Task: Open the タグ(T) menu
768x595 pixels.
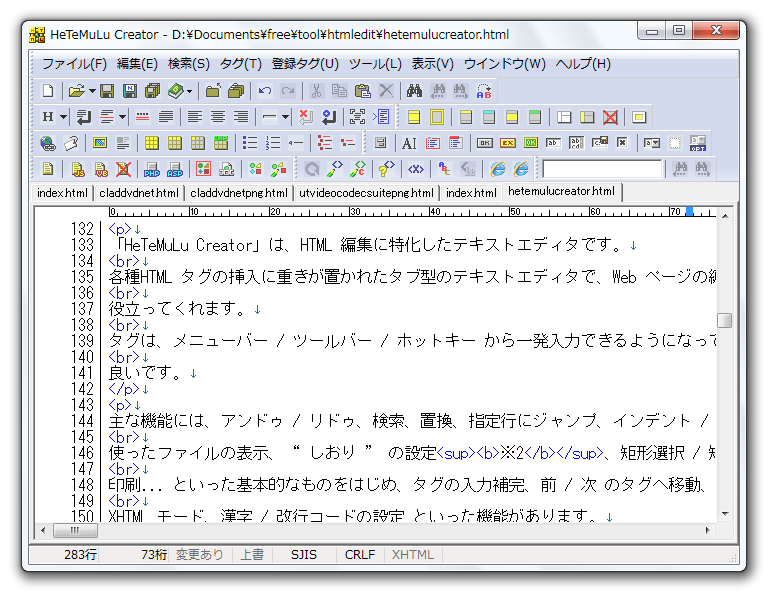Action: pyautogui.click(x=240, y=64)
